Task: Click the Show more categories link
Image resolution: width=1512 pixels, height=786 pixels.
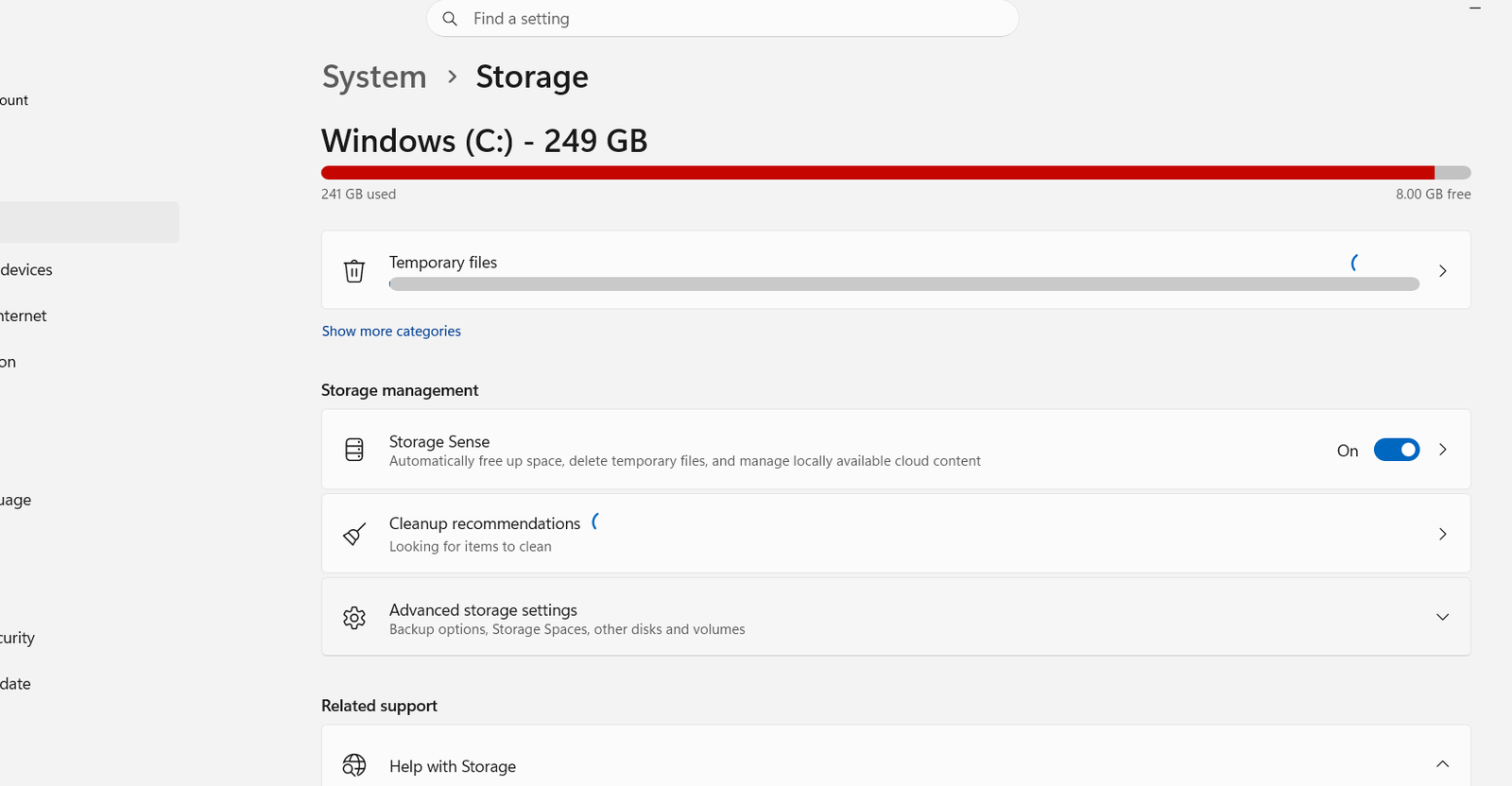Action: coord(391,332)
